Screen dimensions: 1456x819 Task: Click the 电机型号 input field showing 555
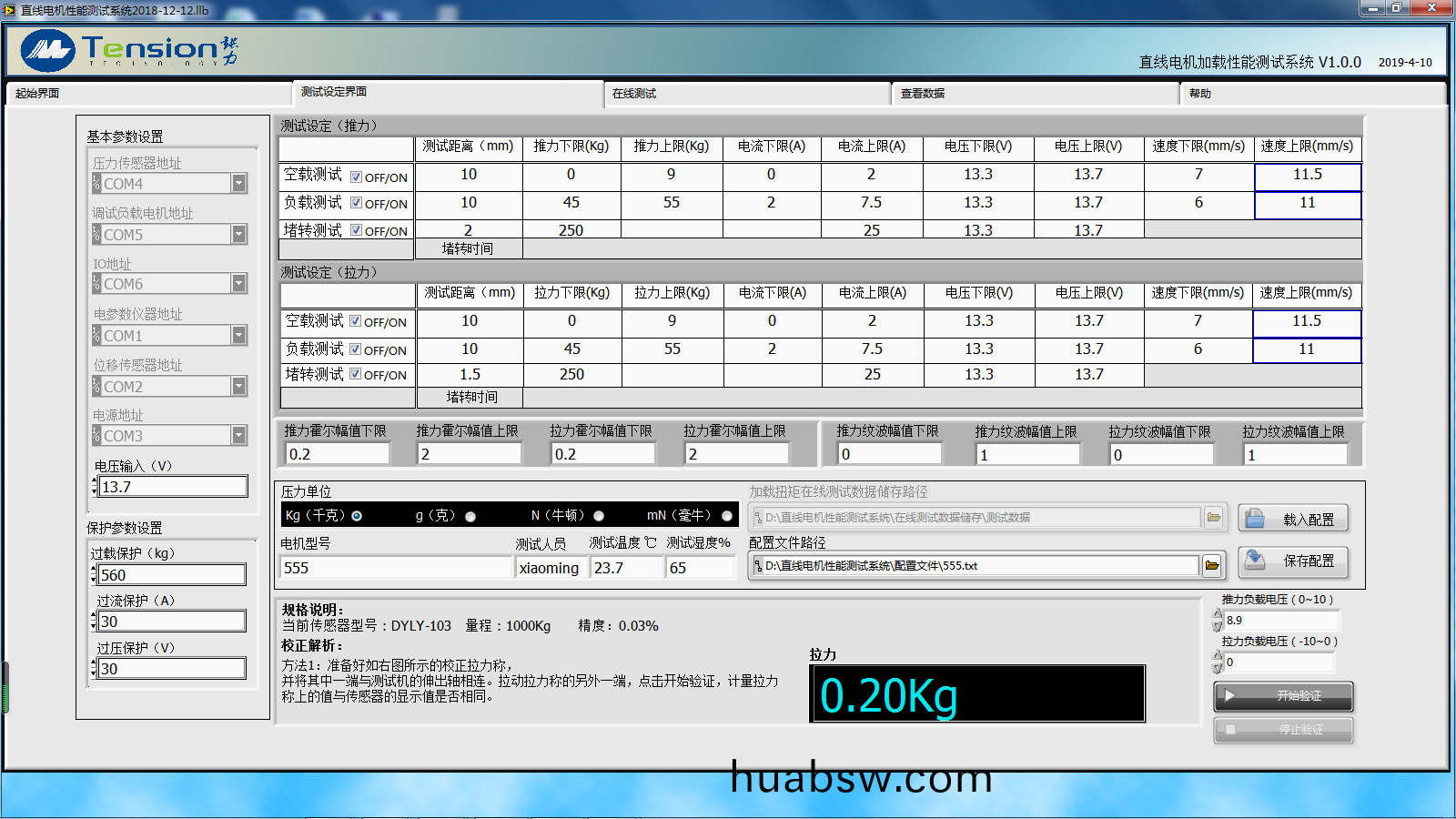[396, 568]
